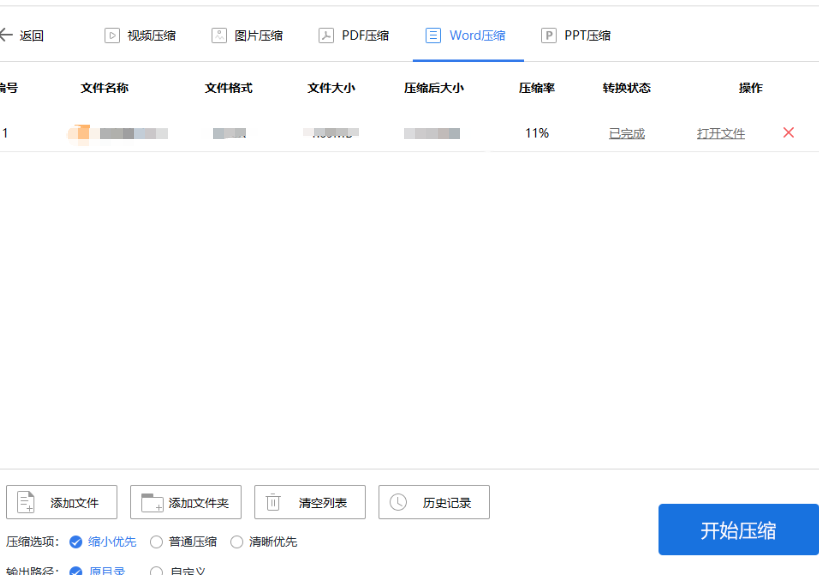Viewport: 819px width, 575px height.
Task: Click the 压缩后大小 column header
Action: point(434,88)
